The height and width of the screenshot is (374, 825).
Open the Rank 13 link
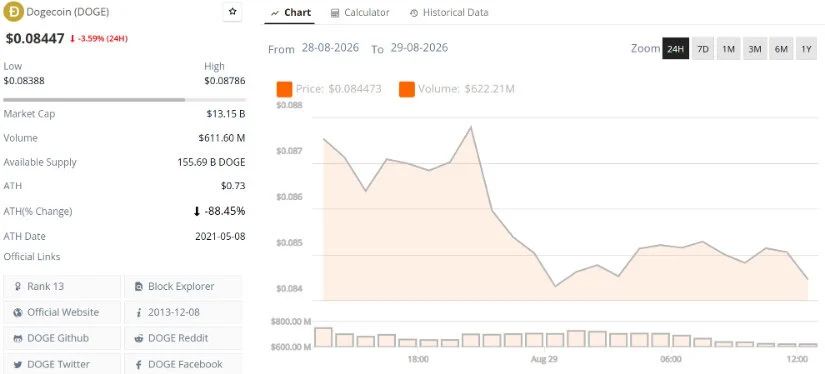[62, 287]
